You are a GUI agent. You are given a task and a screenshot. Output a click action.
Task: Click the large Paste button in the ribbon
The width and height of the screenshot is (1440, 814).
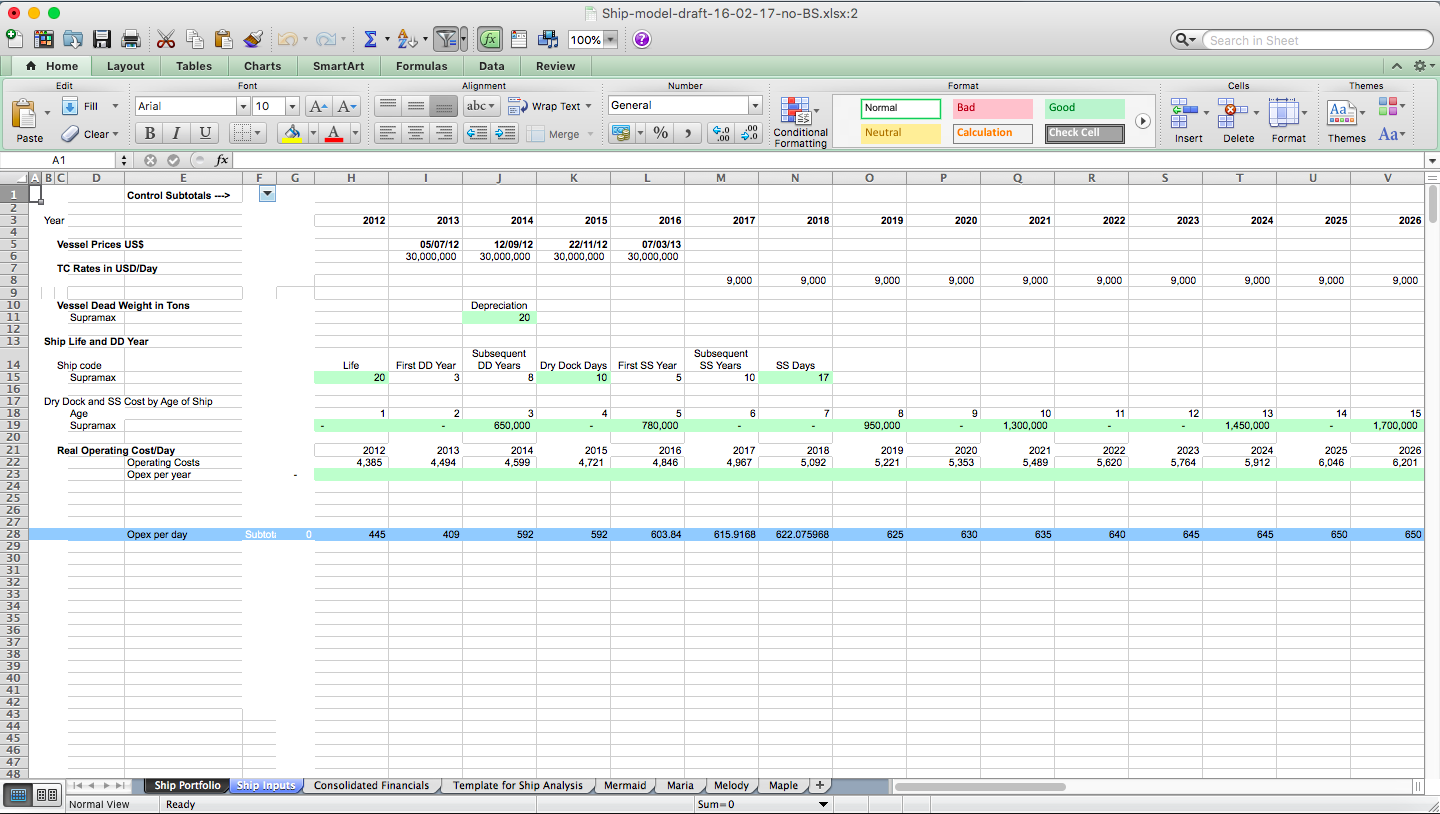coord(29,120)
